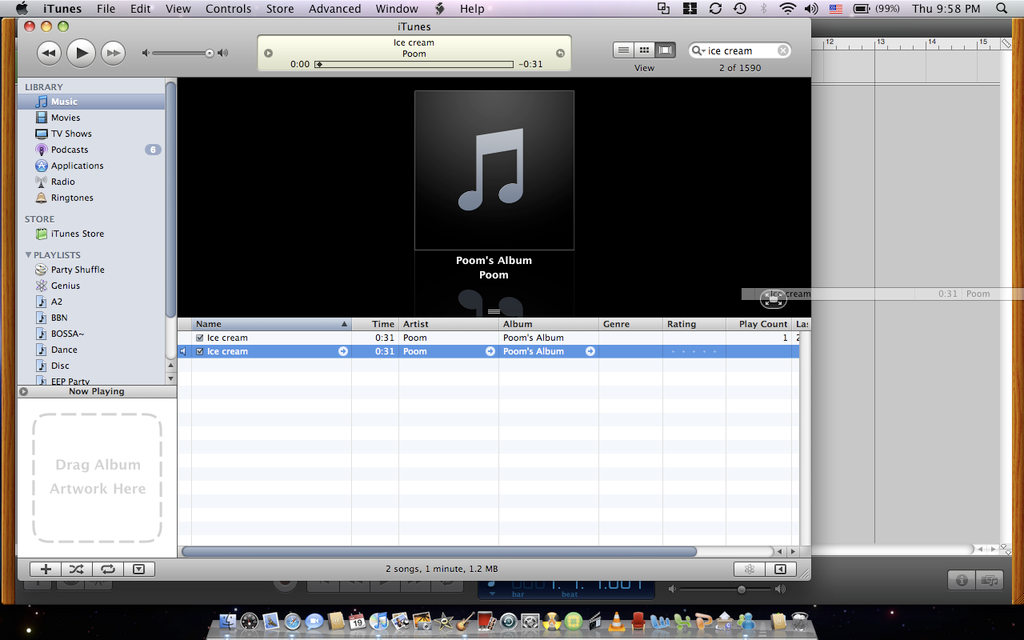Open the Wi-Fi status menu

788,8
